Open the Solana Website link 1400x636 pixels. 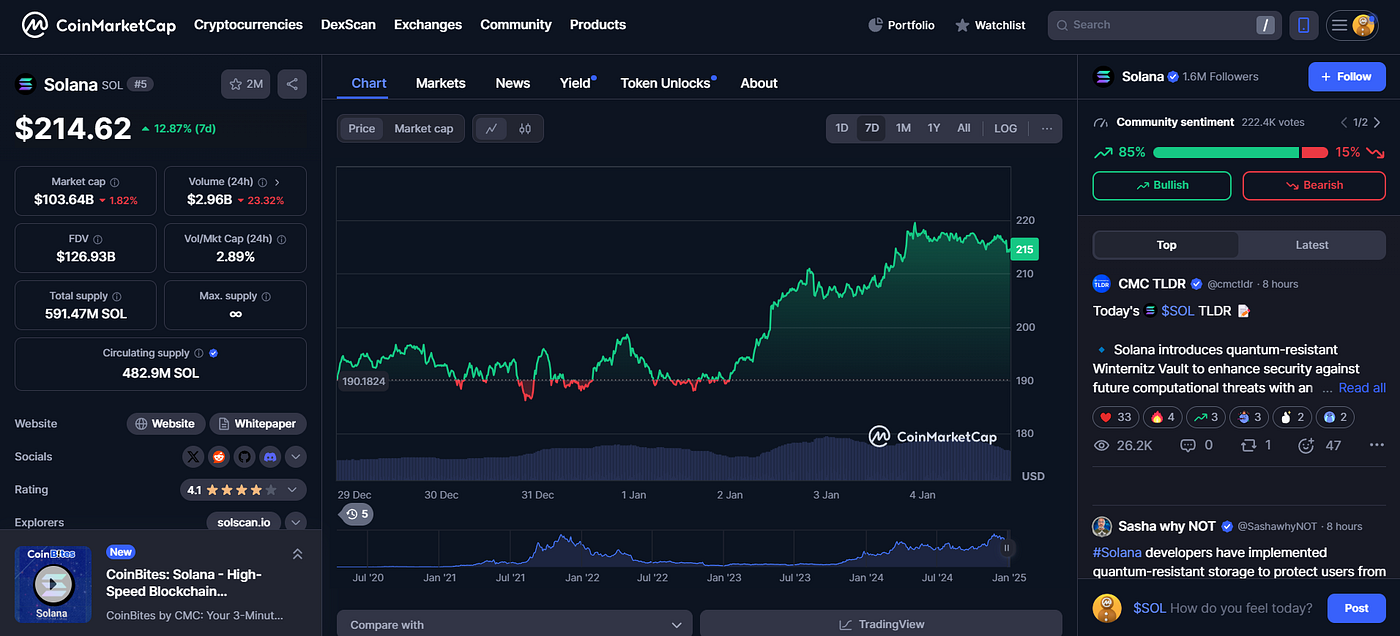[x=165, y=424]
